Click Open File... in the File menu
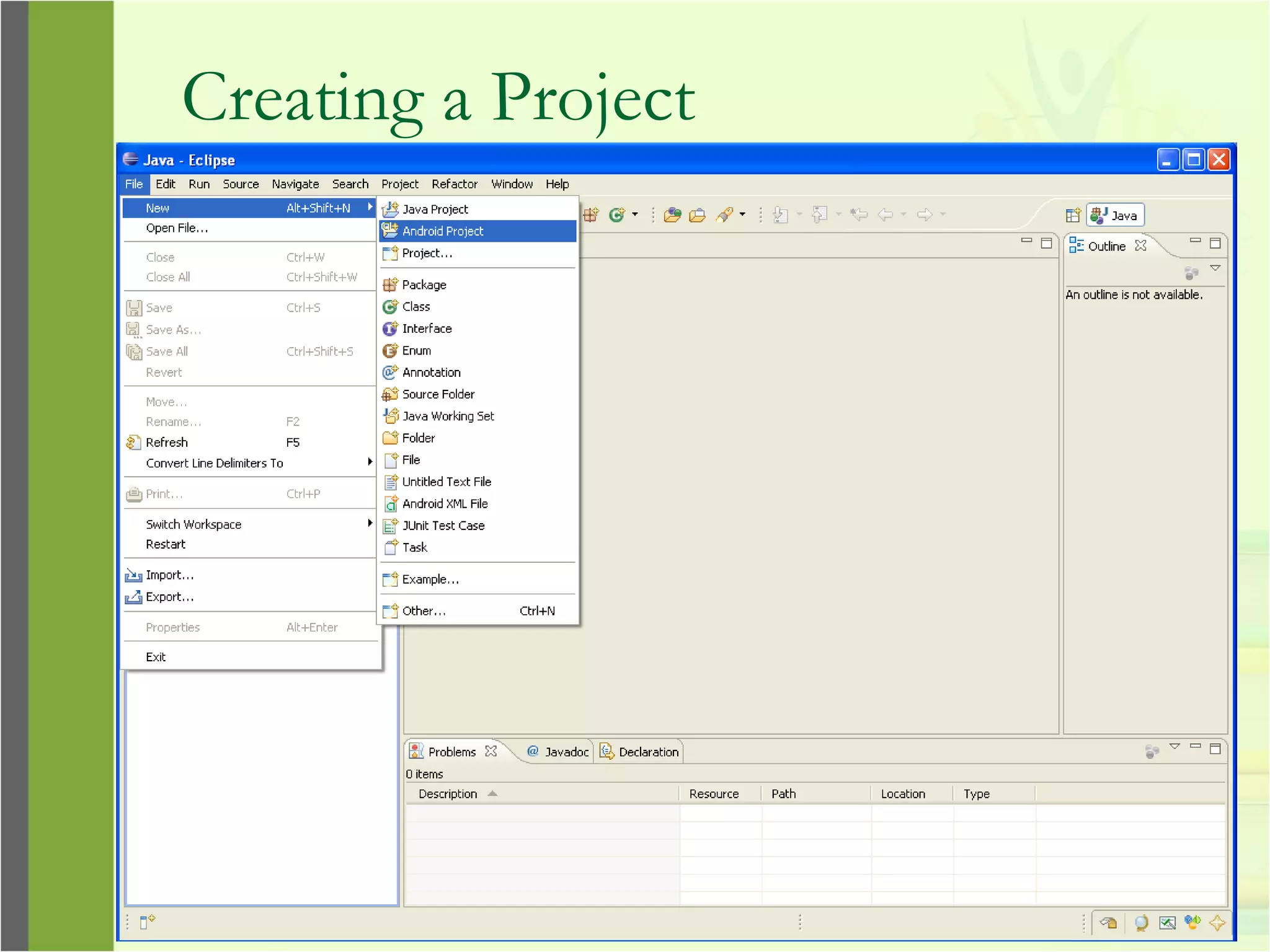The width and height of the screenshot is (1270, 952). [x=249, y=228]
